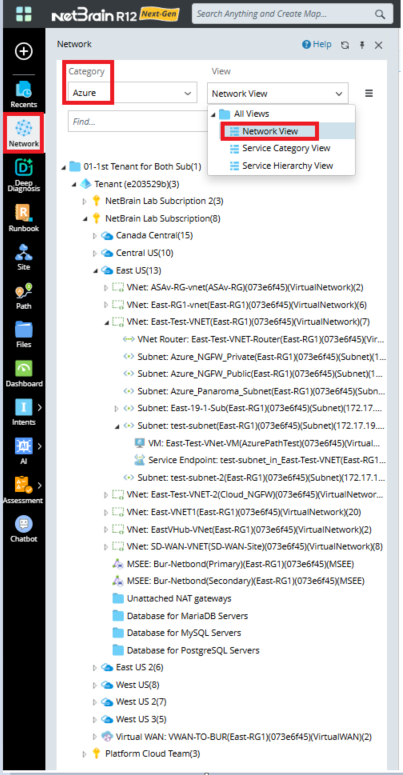Screen dimensions: 403x775
Task: Collapse VNet: East-Test-VNET(East-RG1) node
Action: [106, 322]
